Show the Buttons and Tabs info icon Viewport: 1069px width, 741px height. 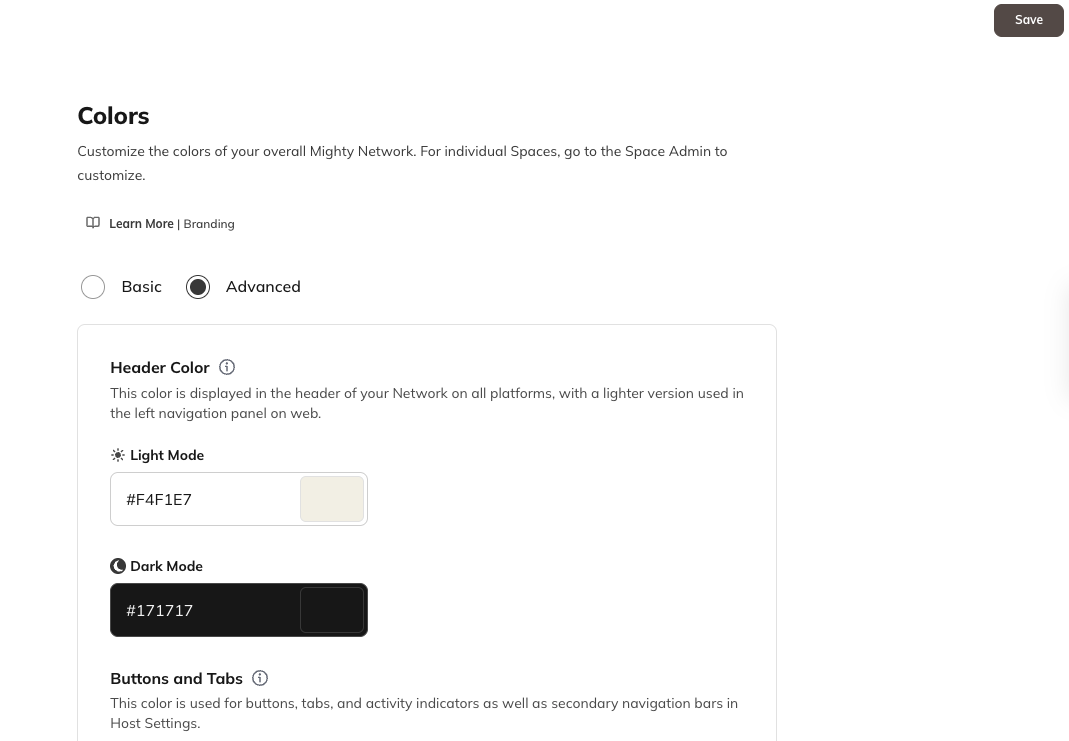point(260,678)
